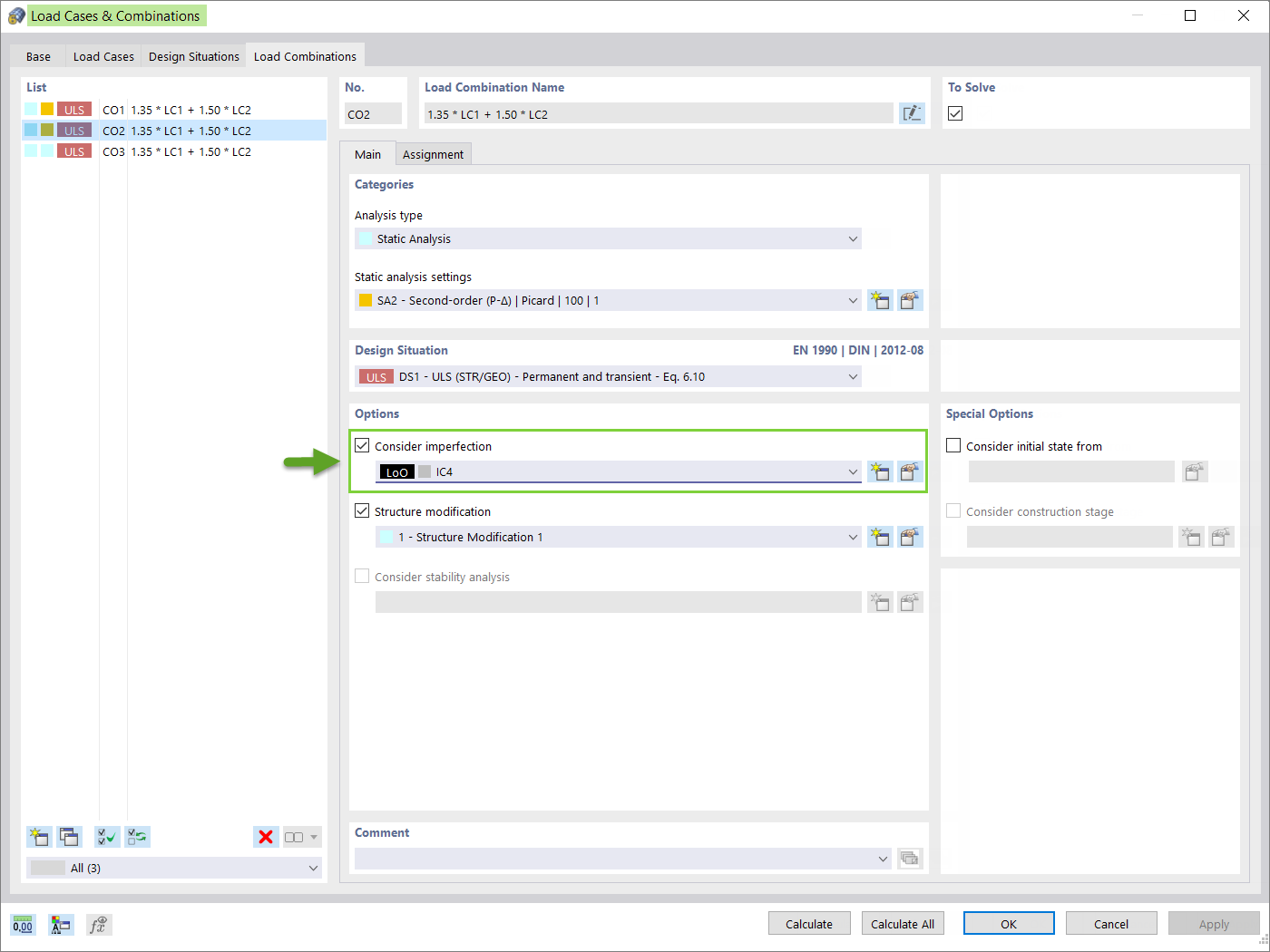
Task: Open Static analysis settings dropdown
Action: click(608, 300)
